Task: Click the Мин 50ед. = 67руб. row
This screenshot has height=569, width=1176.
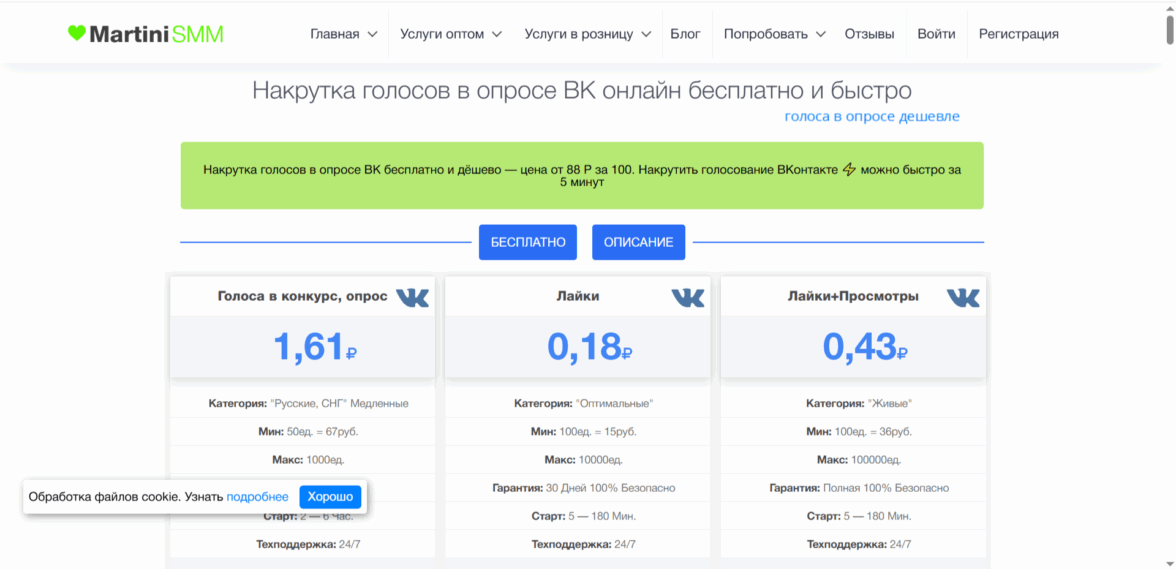Action: pos(302,432)
